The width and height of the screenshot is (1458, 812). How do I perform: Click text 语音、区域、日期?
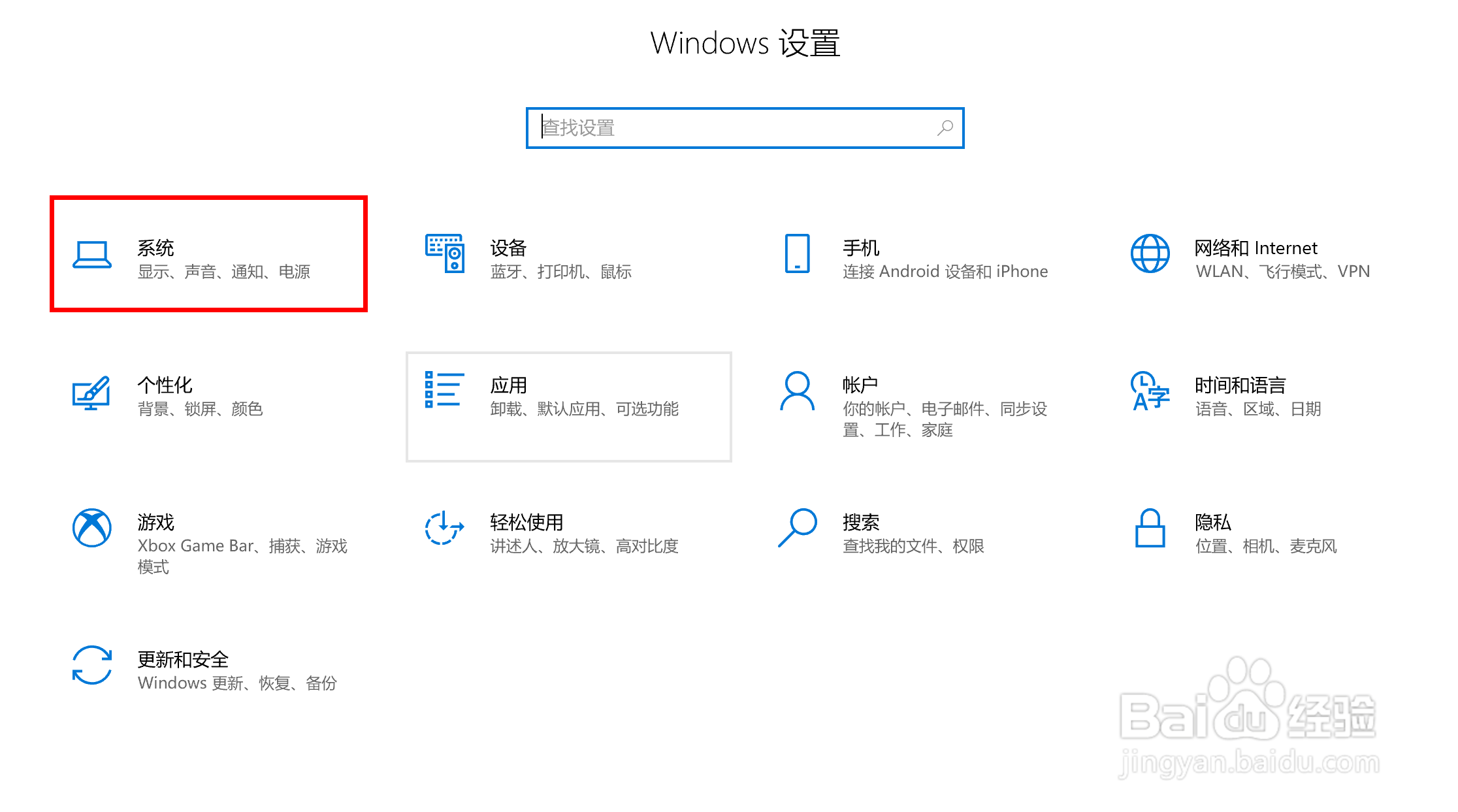[x=1259, y=409]
